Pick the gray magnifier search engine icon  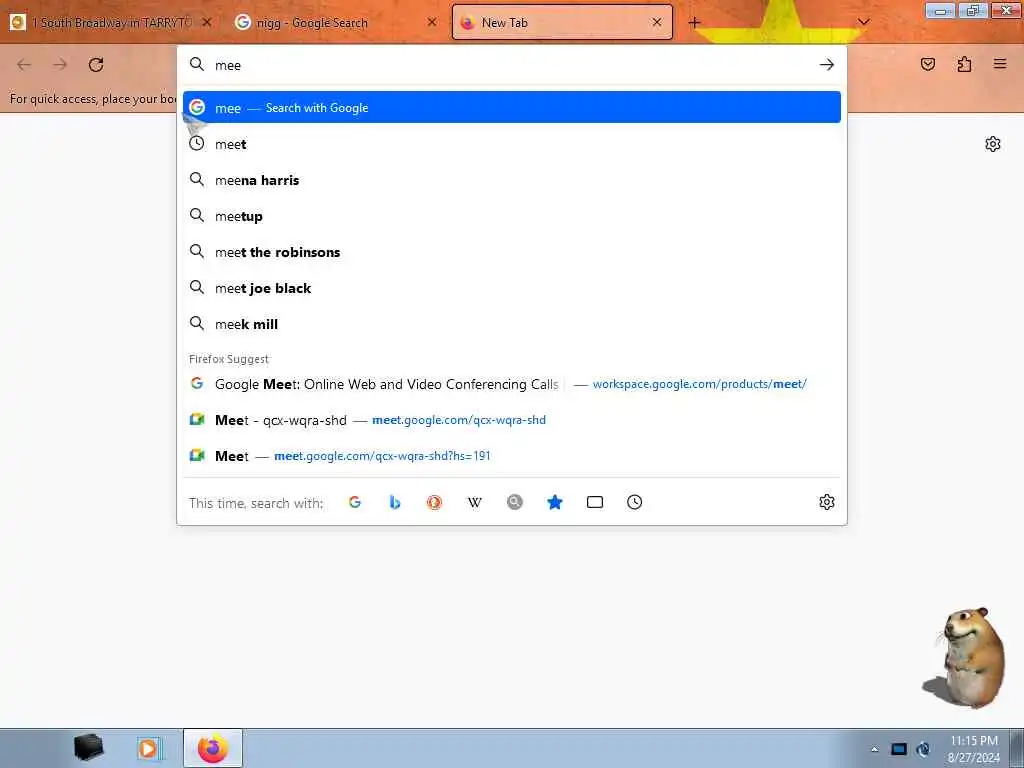515,502
